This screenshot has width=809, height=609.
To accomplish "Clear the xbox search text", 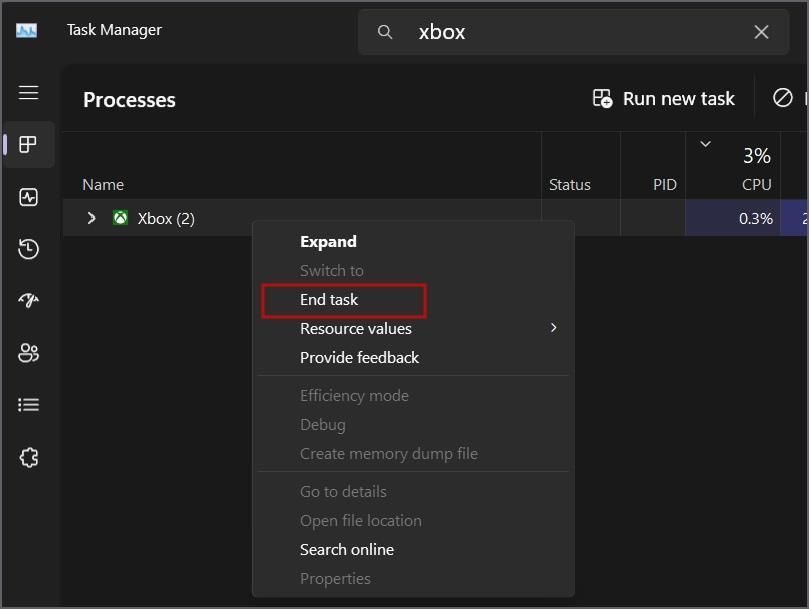I will [761, 32].
